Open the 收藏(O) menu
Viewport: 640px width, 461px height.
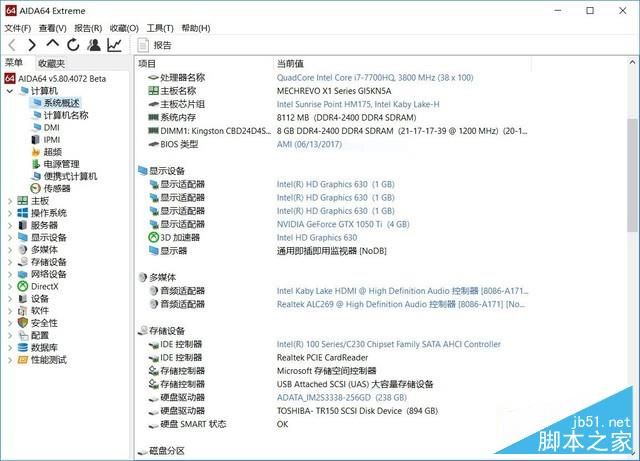124,28
